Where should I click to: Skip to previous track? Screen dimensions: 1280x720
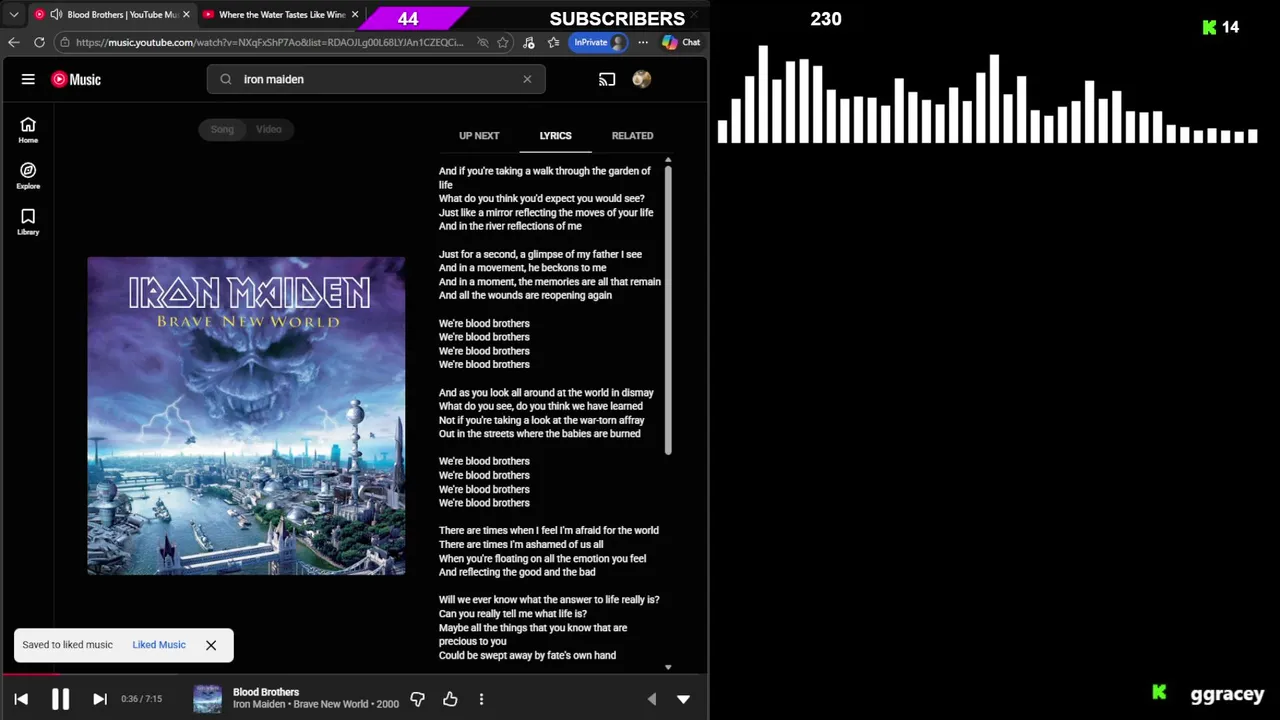21,700
